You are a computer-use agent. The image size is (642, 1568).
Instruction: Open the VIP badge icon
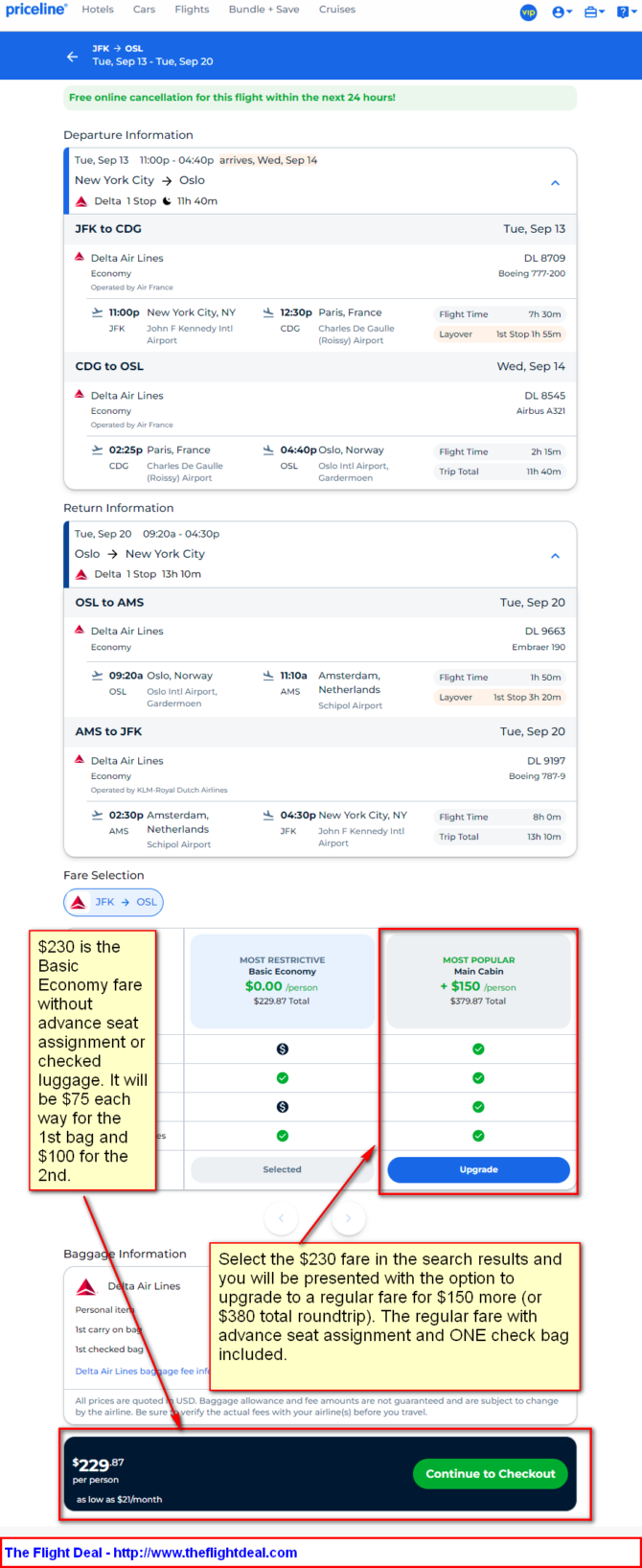pos(528,12)
